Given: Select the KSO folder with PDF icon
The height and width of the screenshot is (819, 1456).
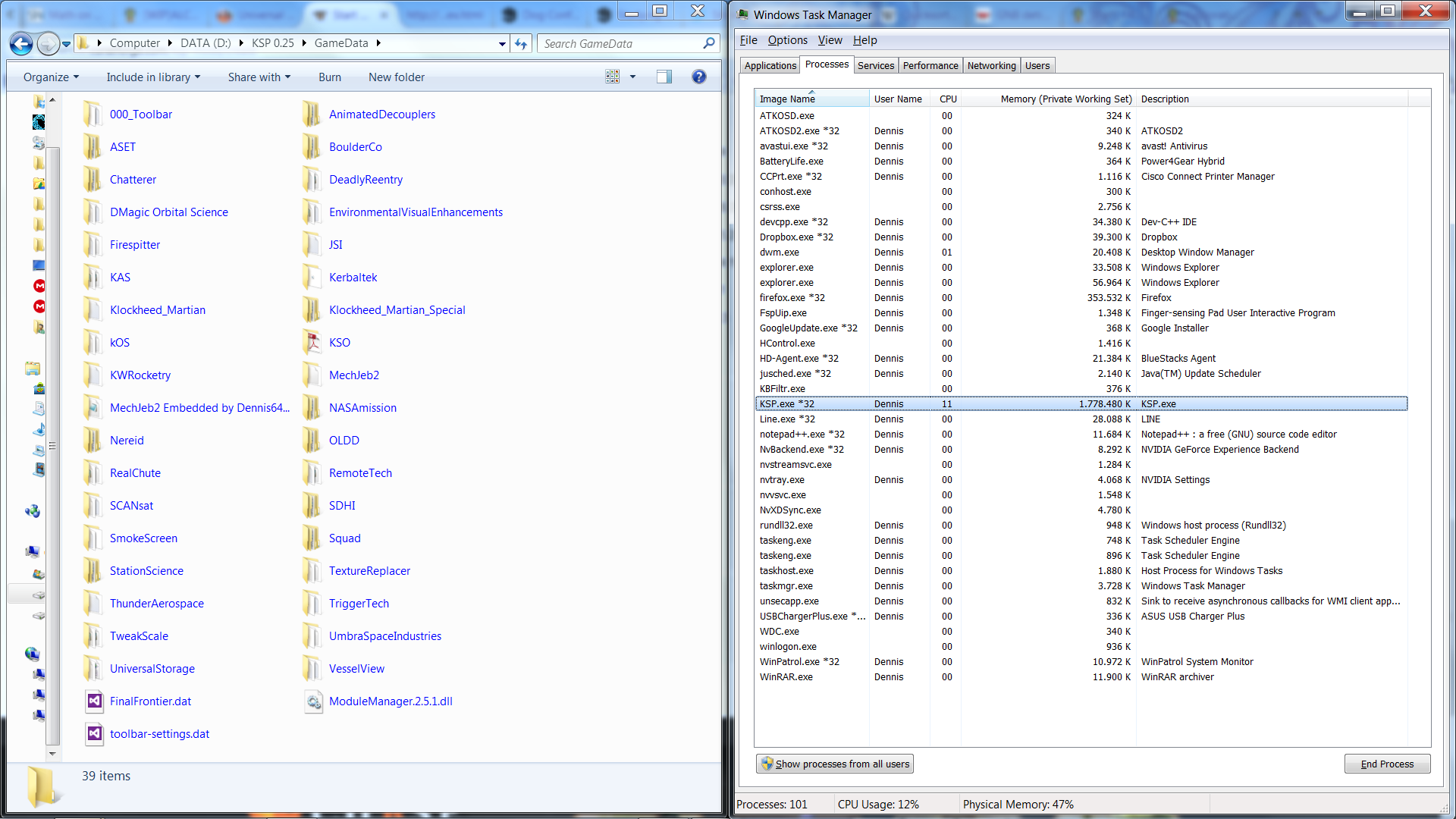Looking at the screenshot, I should (x=312, y=343).
